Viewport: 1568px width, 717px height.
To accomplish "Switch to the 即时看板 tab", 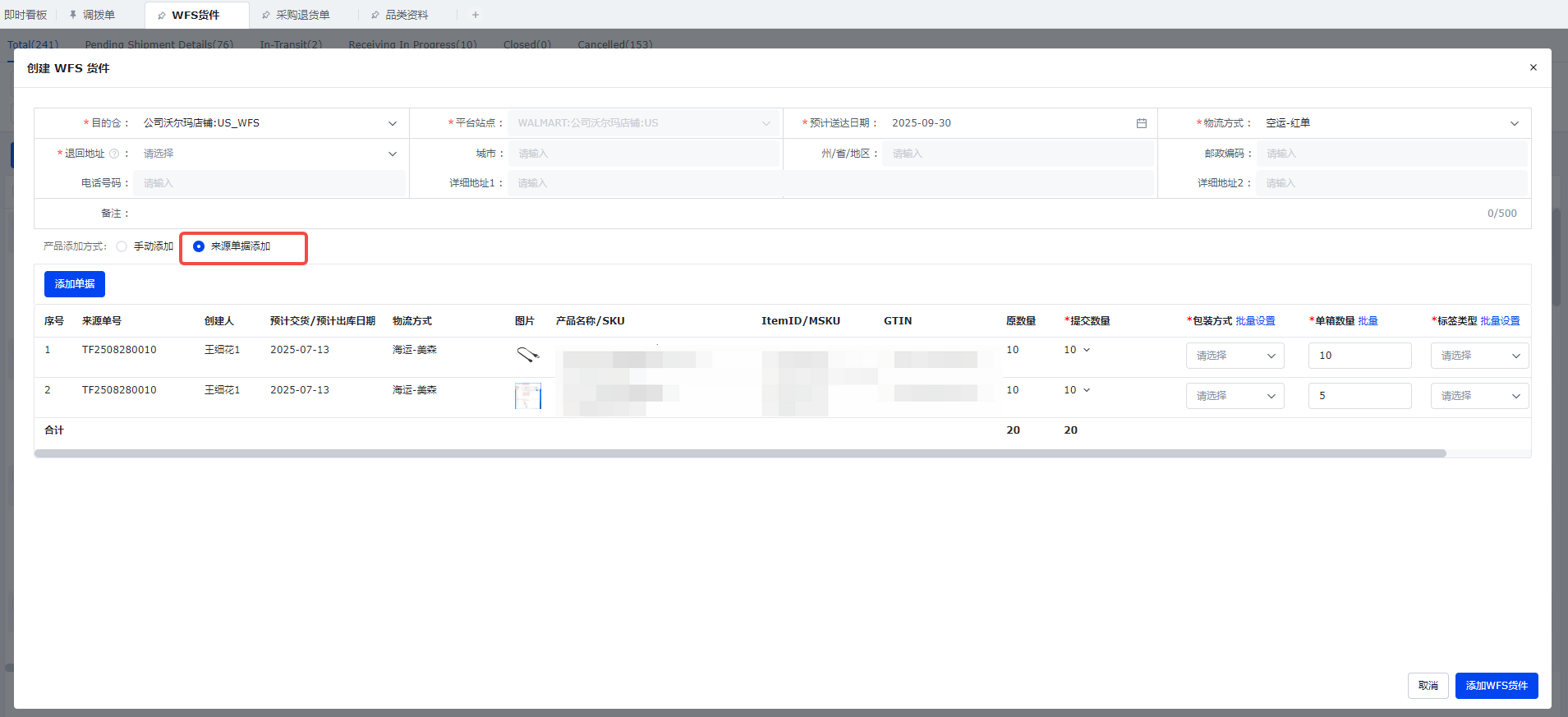I will coord(26,15).
